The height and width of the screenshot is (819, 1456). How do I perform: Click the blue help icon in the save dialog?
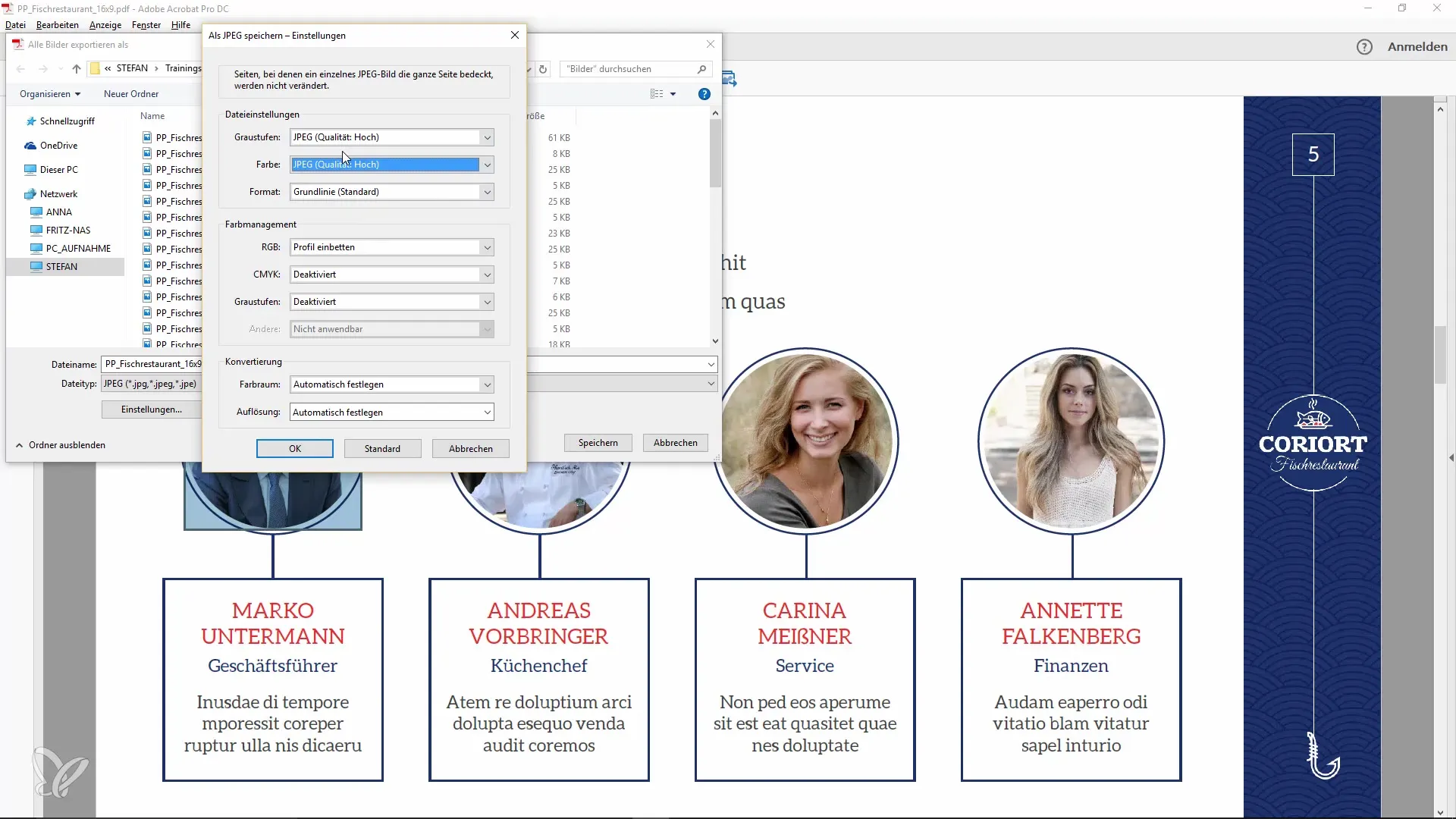click(704, 94)
